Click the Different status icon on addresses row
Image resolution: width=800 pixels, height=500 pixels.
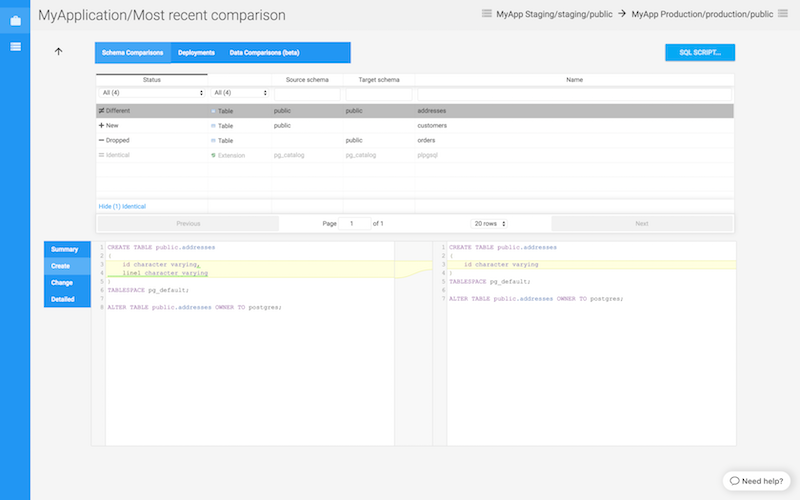coord(101,111)
